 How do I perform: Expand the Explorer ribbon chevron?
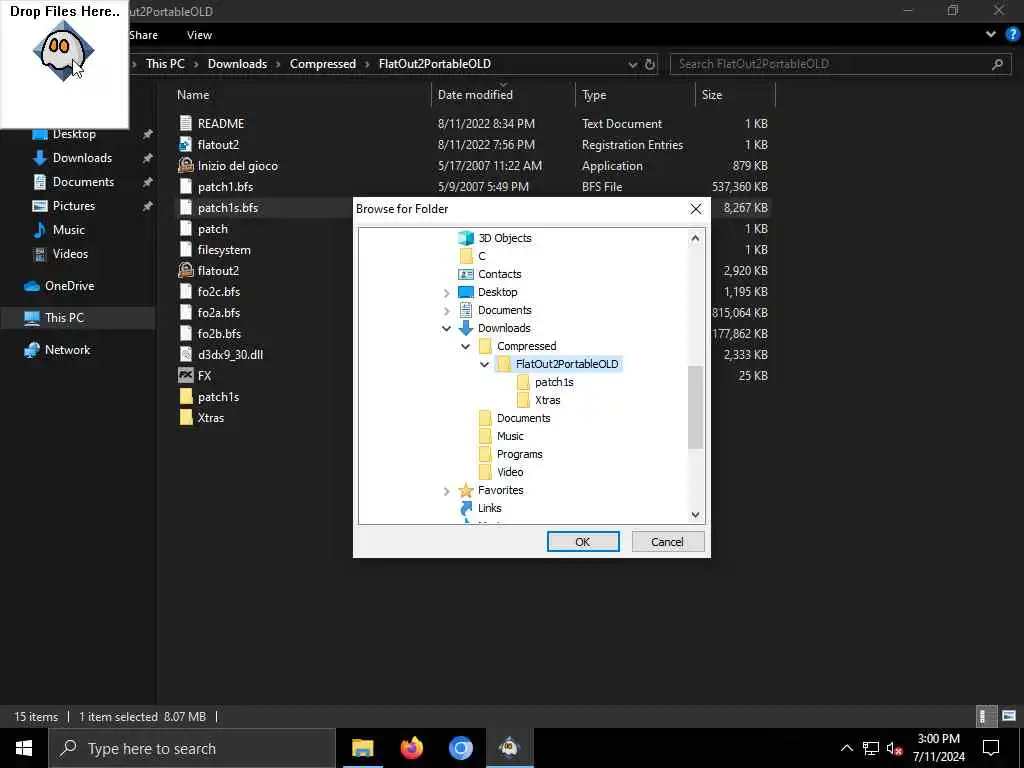pos(991,35)
